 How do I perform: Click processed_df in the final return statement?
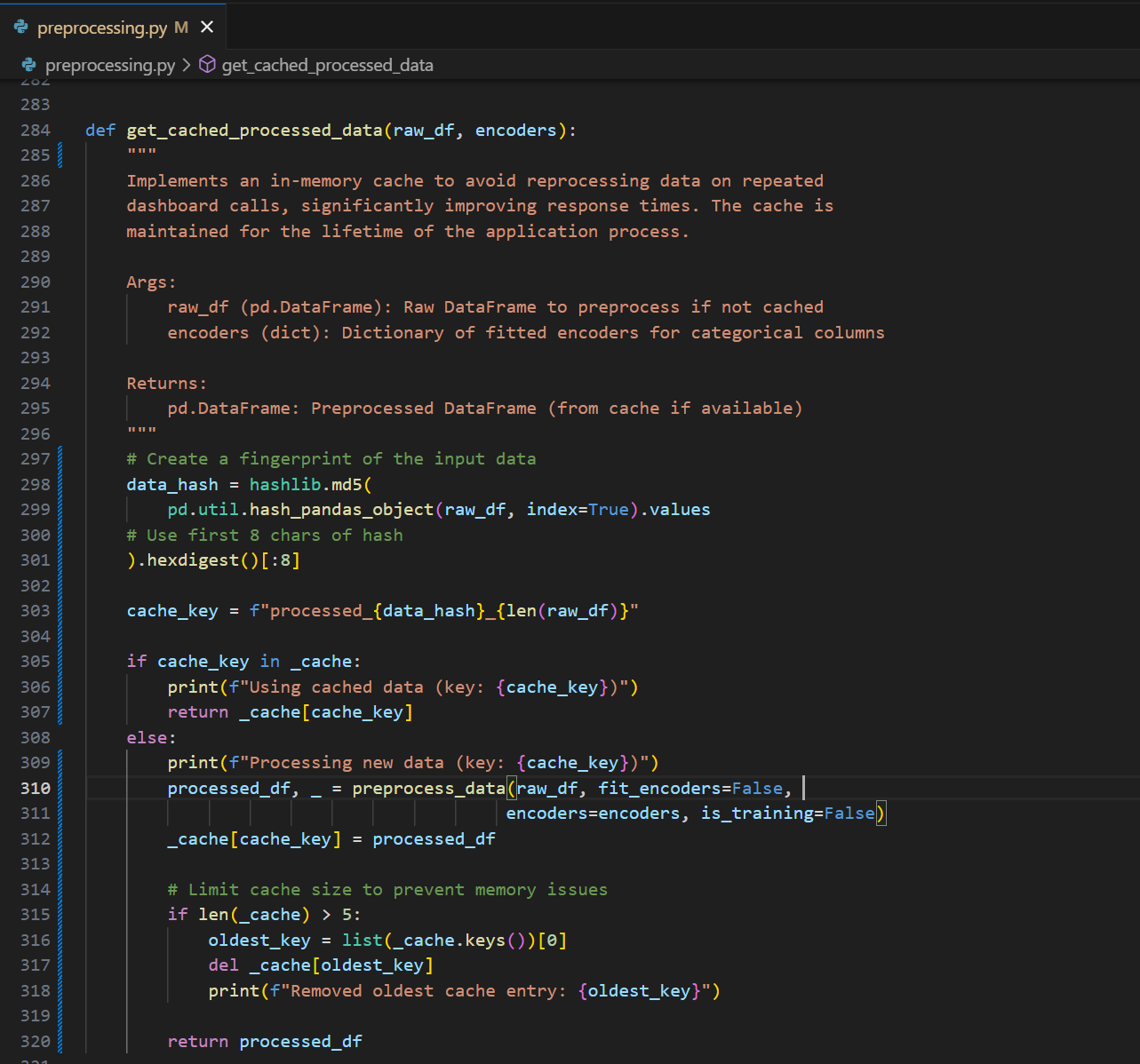click(300, 1042)
